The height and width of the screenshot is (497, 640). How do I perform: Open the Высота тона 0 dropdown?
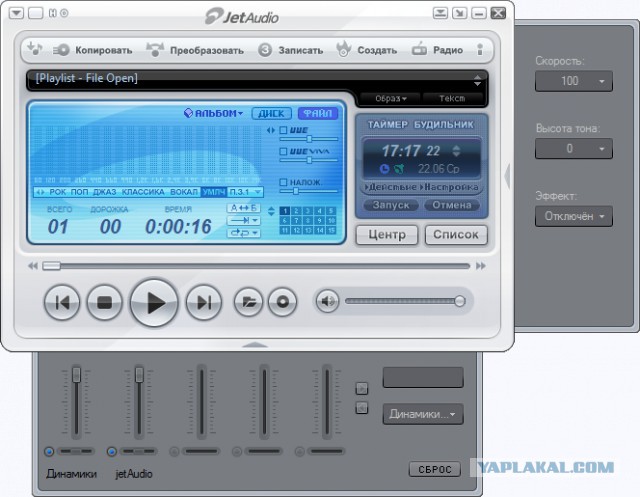(x=573, y=149)
